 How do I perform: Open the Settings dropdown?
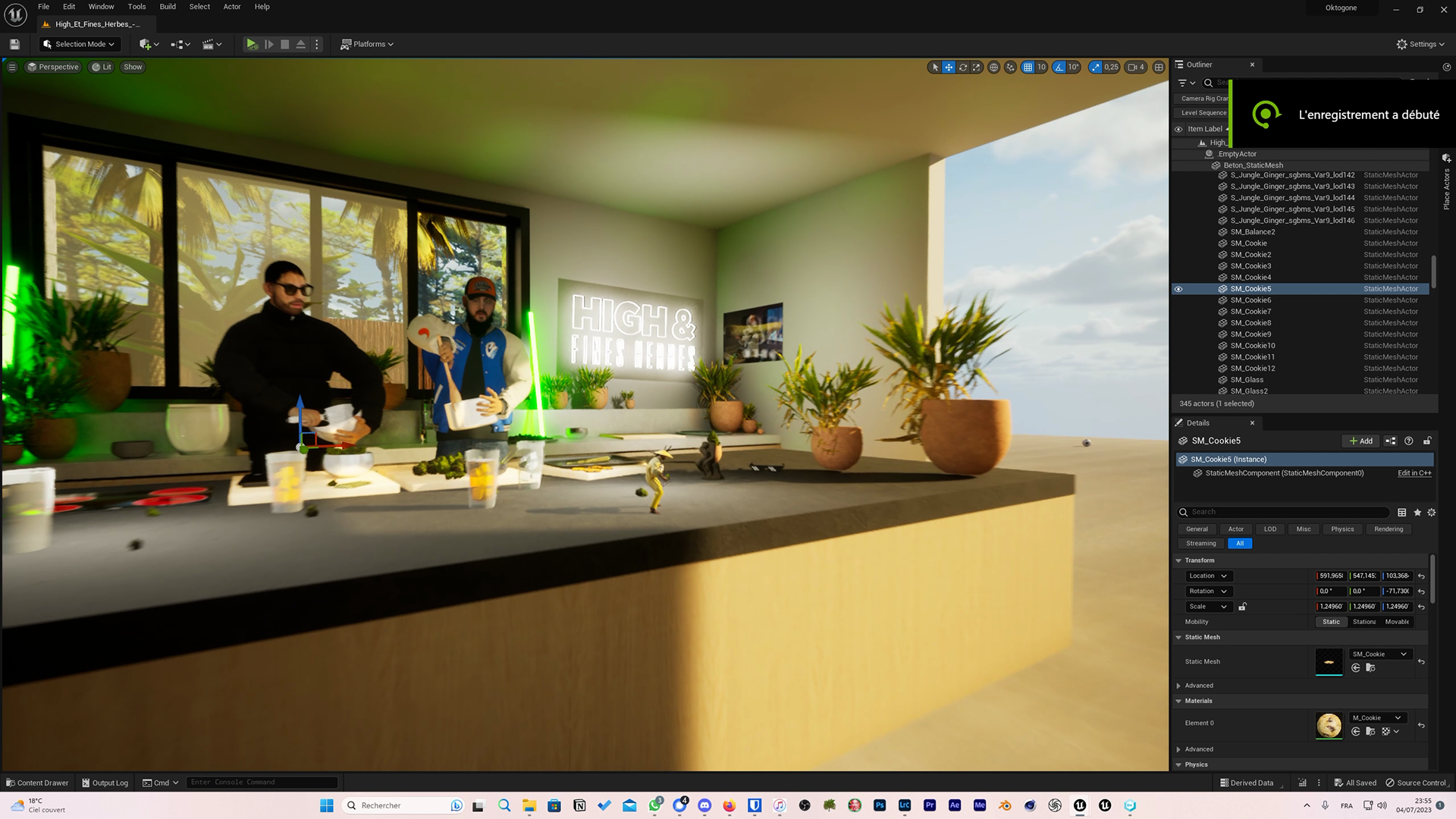[x=1420, y=44]
